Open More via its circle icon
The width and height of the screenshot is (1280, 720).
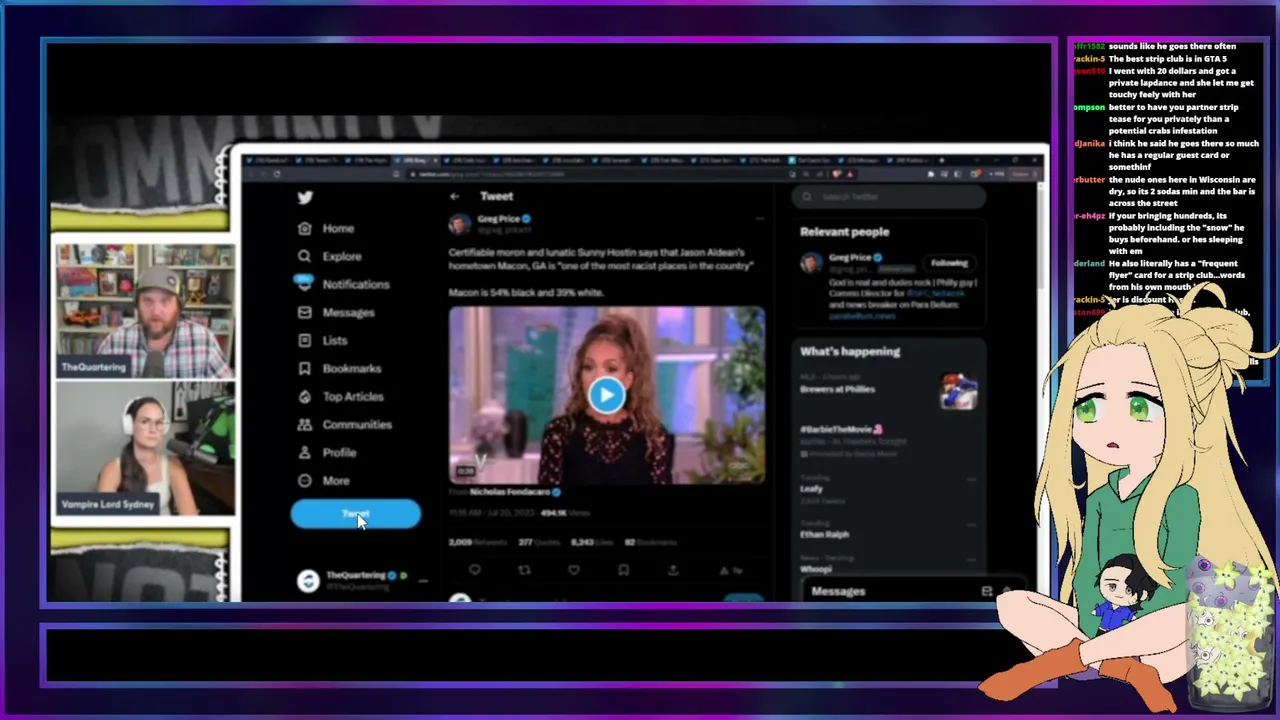304,480
